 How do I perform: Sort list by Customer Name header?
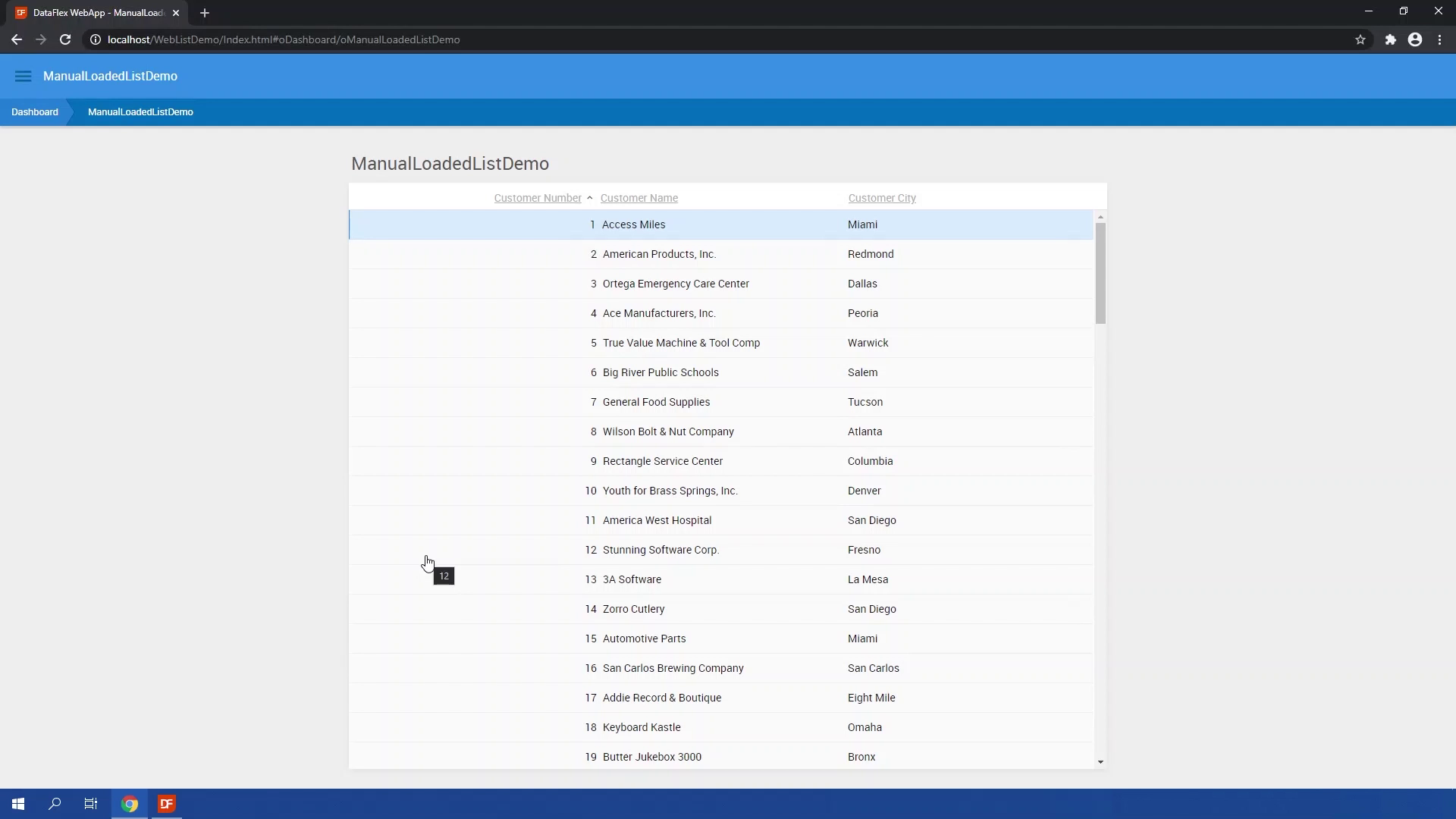[639, 198]
